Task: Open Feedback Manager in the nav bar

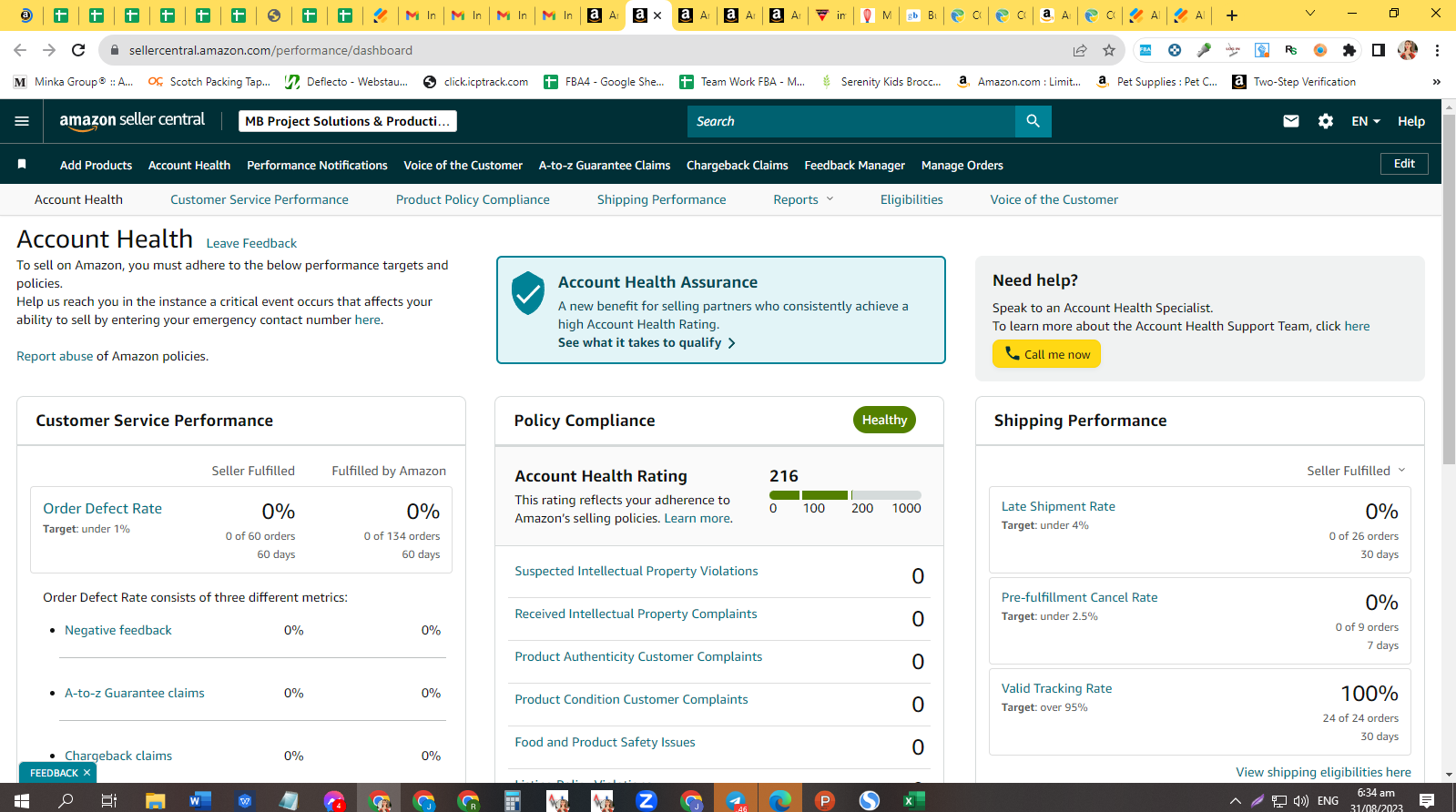Action: pyautogui.click(x=854, y=165)
